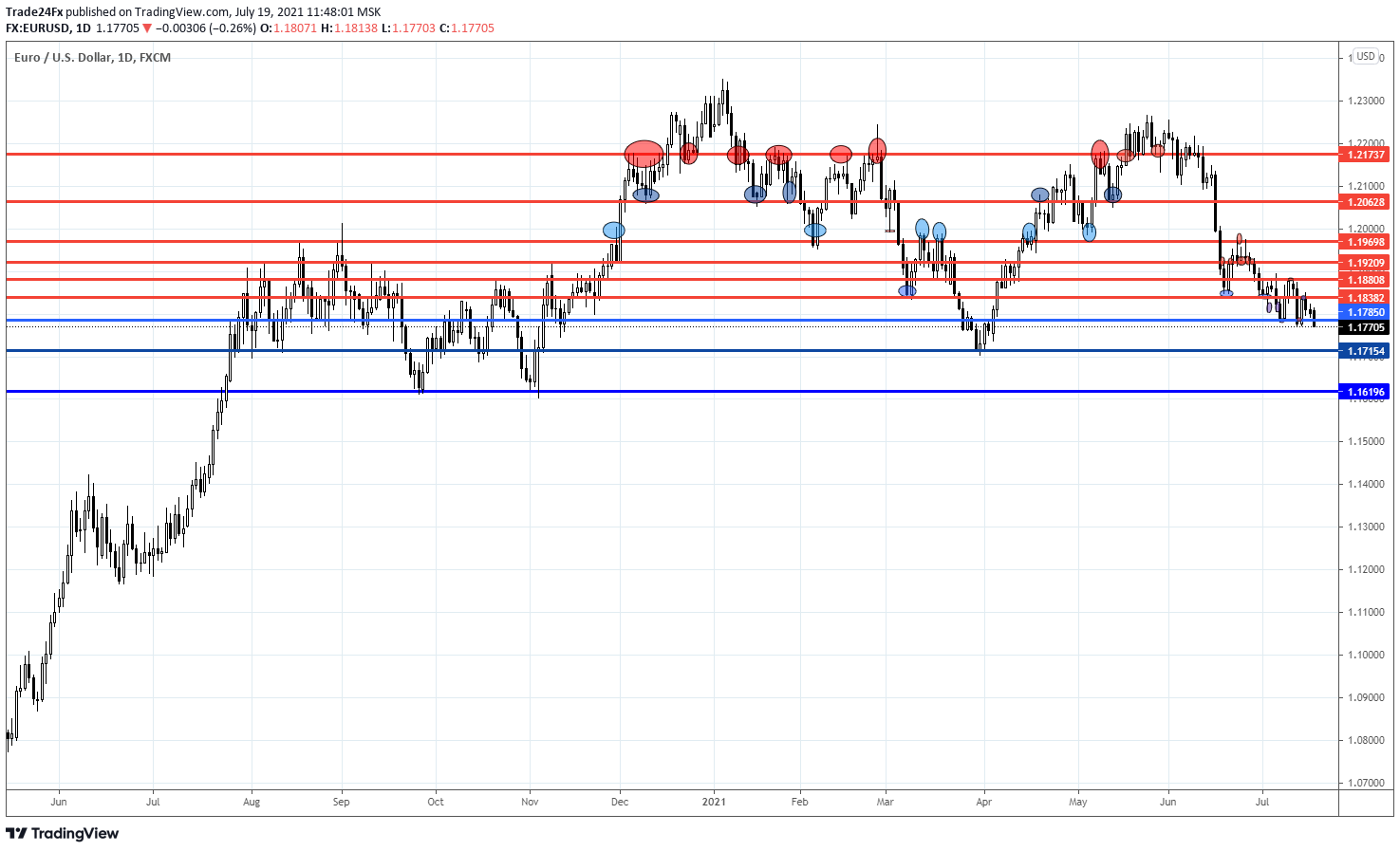Click the 1.07000 price scale tick
This screenshot has width=1400, height=851.
pos(1365,783)
